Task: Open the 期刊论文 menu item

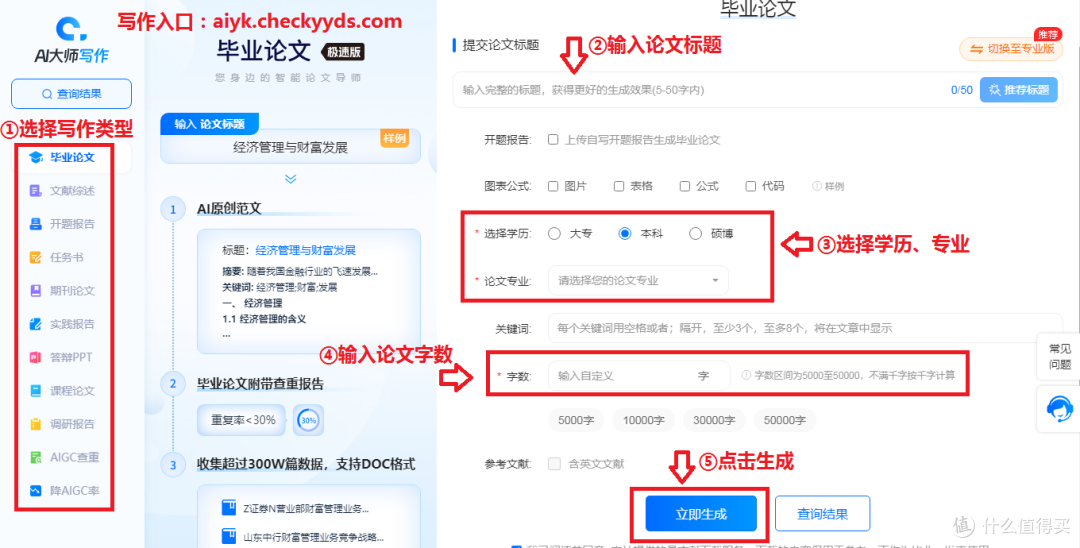Action: (x=72, y=291)
